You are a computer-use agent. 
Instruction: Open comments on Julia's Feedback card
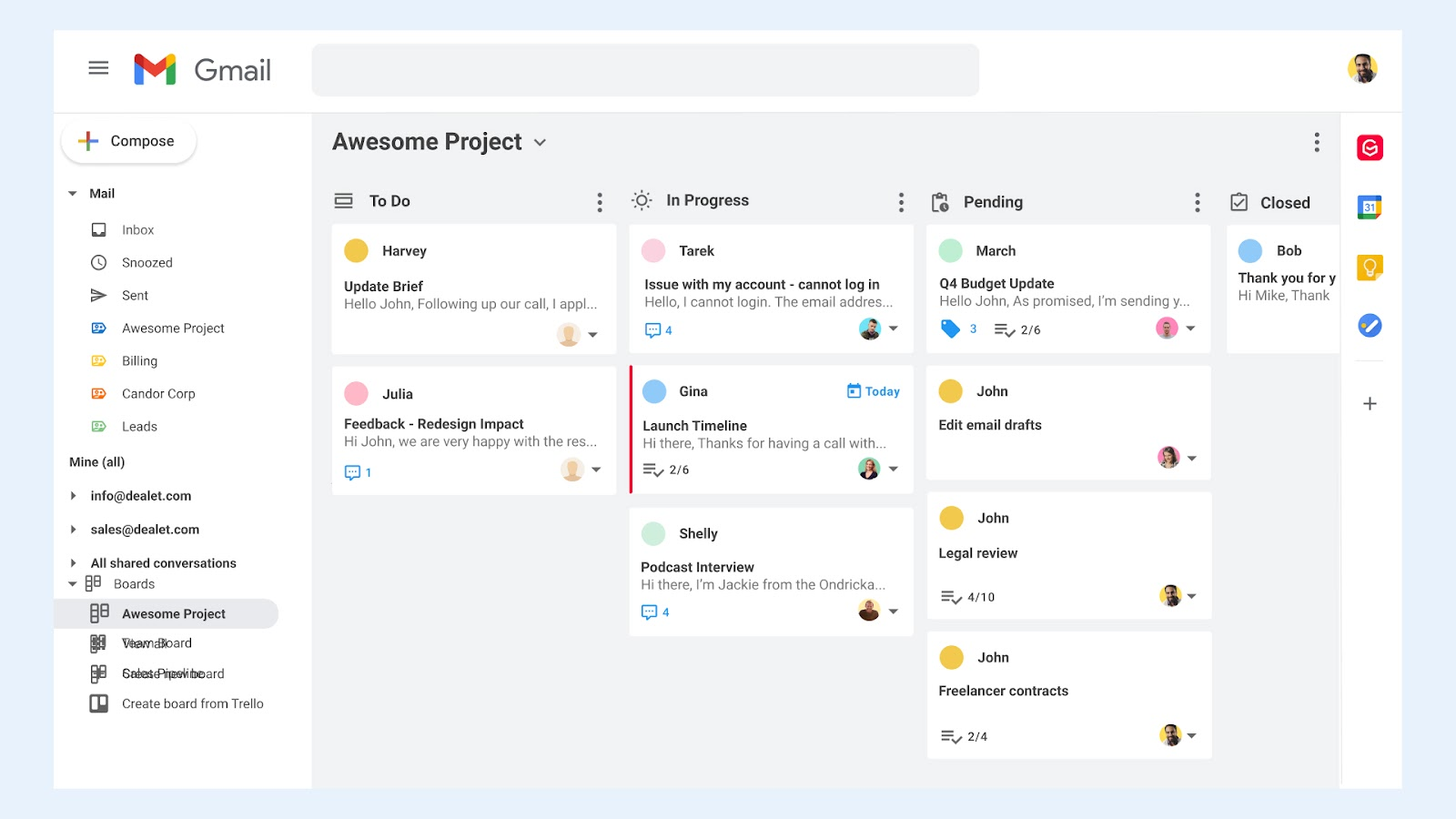[x=358, y=472]
